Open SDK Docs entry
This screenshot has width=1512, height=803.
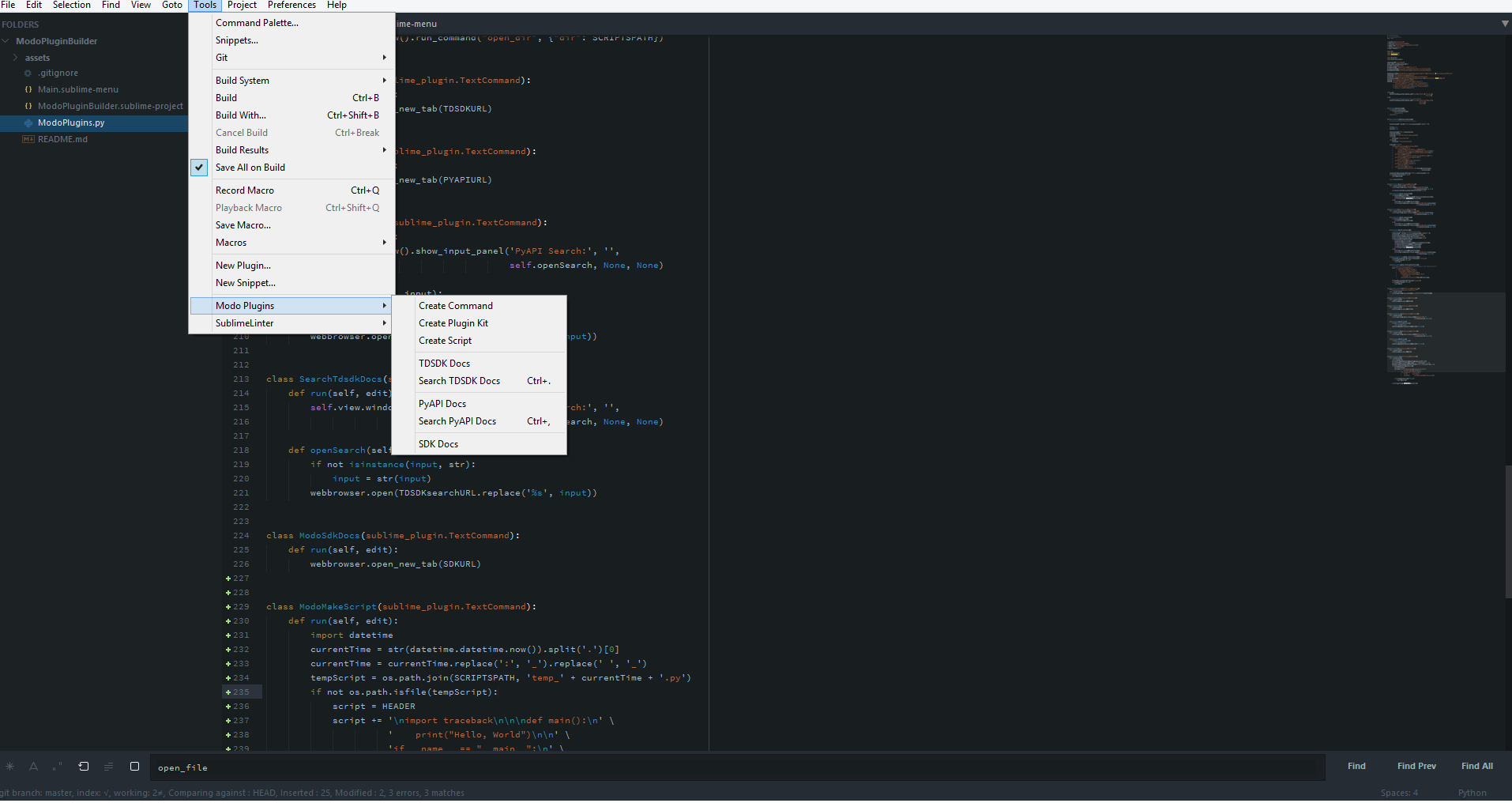coord(479,444)
